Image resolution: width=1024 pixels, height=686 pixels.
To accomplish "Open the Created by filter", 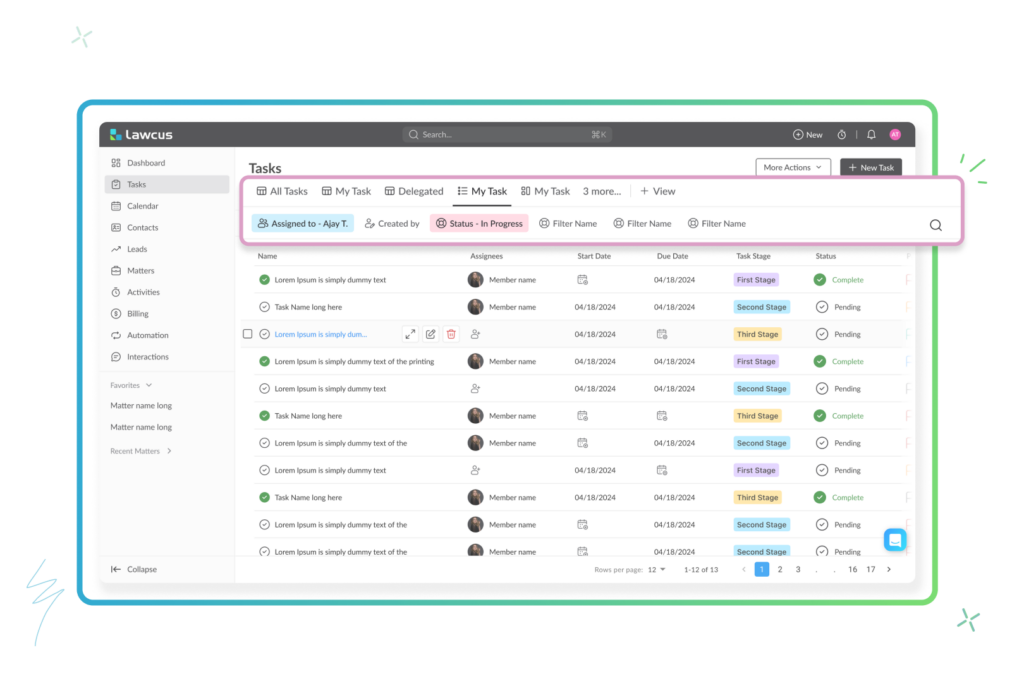I will [392, 223].
